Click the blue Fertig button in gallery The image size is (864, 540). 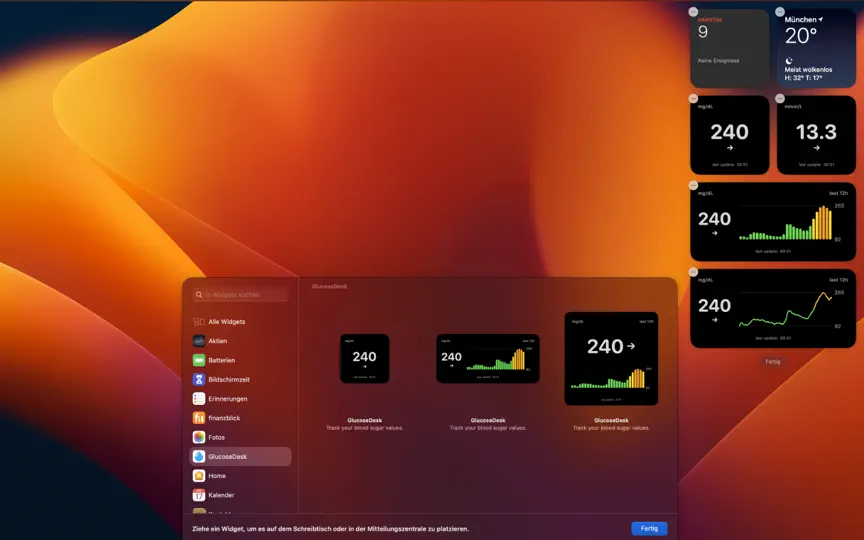tap(649, 528)
